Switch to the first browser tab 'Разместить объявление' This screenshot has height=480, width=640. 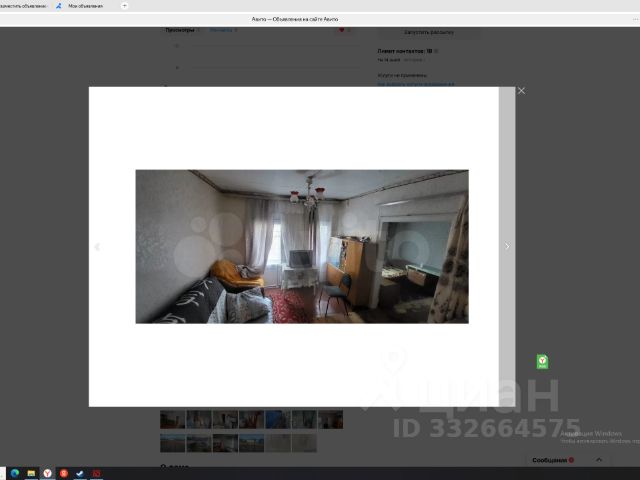(23, 6)
